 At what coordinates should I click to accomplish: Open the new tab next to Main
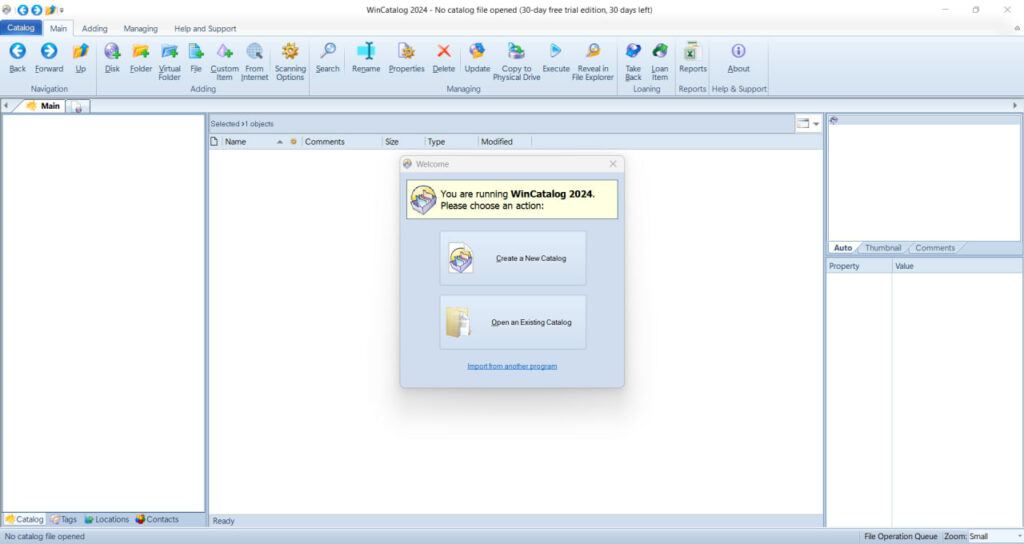[x=78, y=106]
